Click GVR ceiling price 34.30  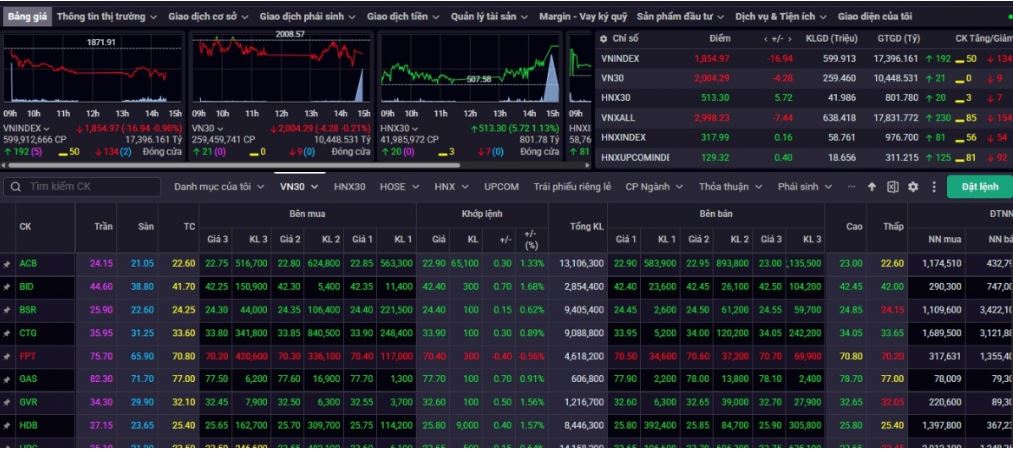(x=101, y=402)
